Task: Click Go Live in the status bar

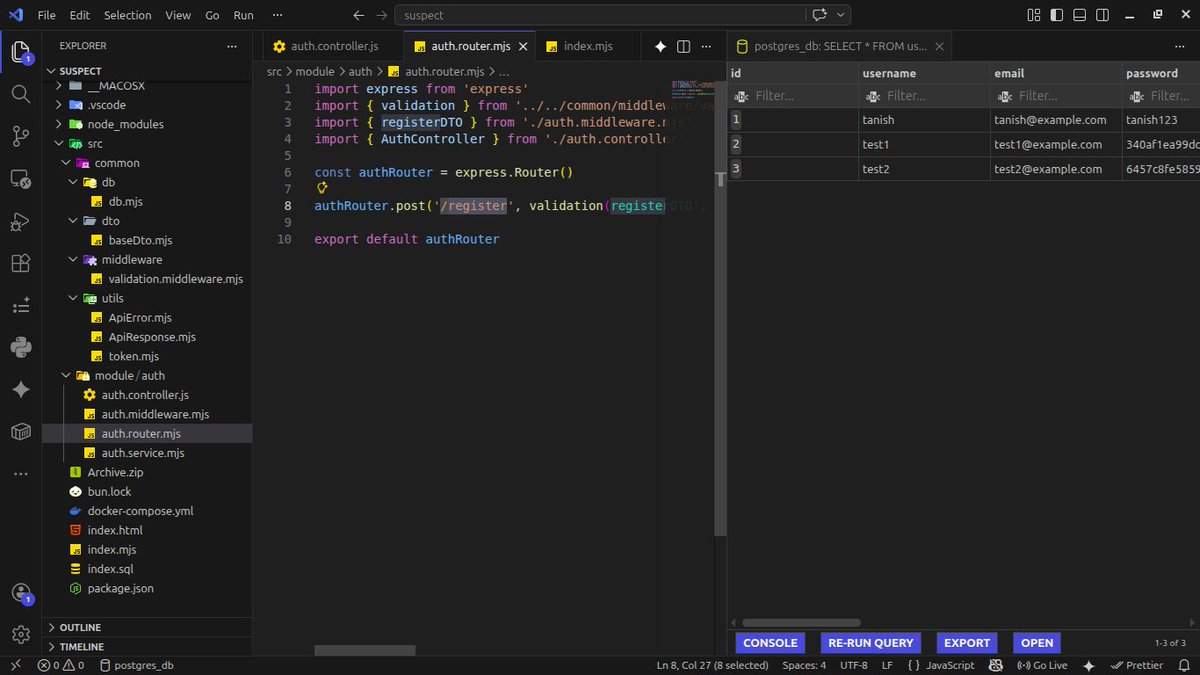Action: [1042, 665]
